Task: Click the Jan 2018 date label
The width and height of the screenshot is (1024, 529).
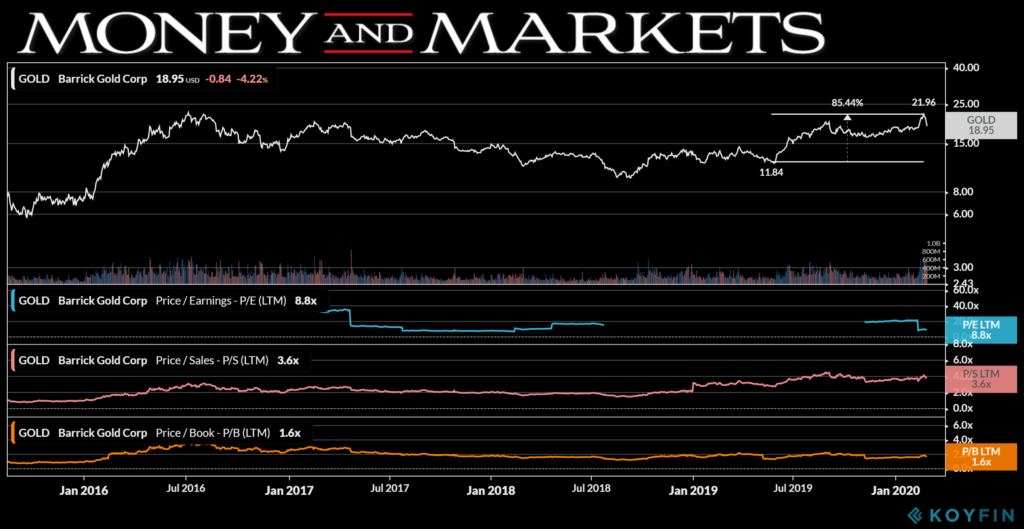Action: pos(493,489)
